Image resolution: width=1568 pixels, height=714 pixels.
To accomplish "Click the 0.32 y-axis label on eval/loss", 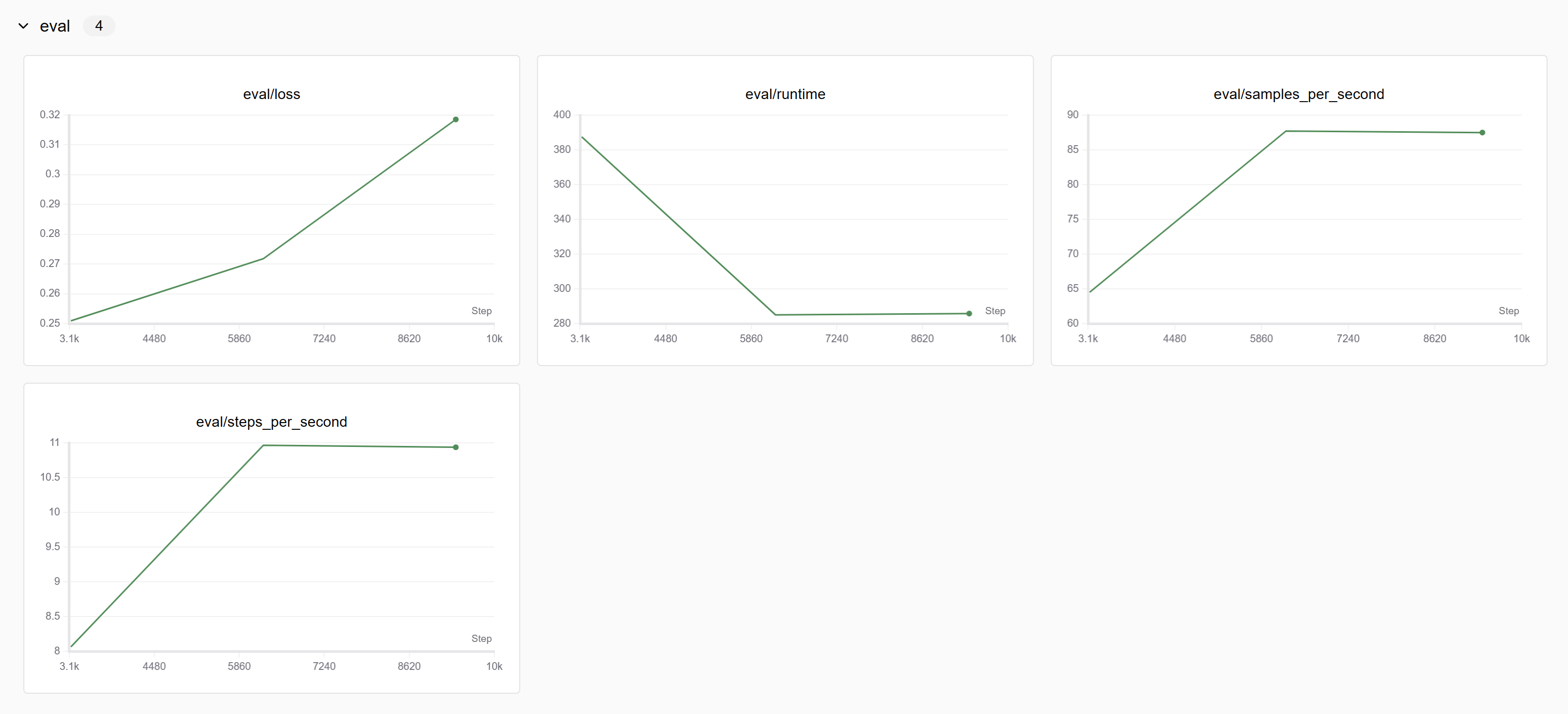I will pos(50,115).
